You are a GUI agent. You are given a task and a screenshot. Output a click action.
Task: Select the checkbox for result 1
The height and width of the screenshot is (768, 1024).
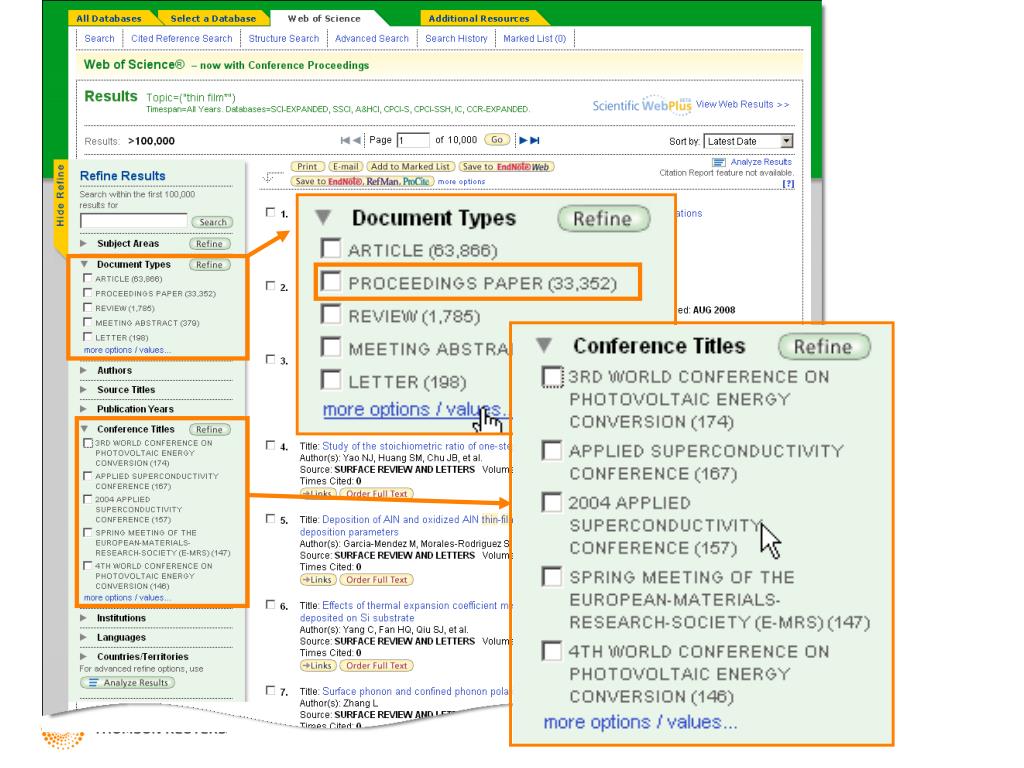click(x=270, y=212)
